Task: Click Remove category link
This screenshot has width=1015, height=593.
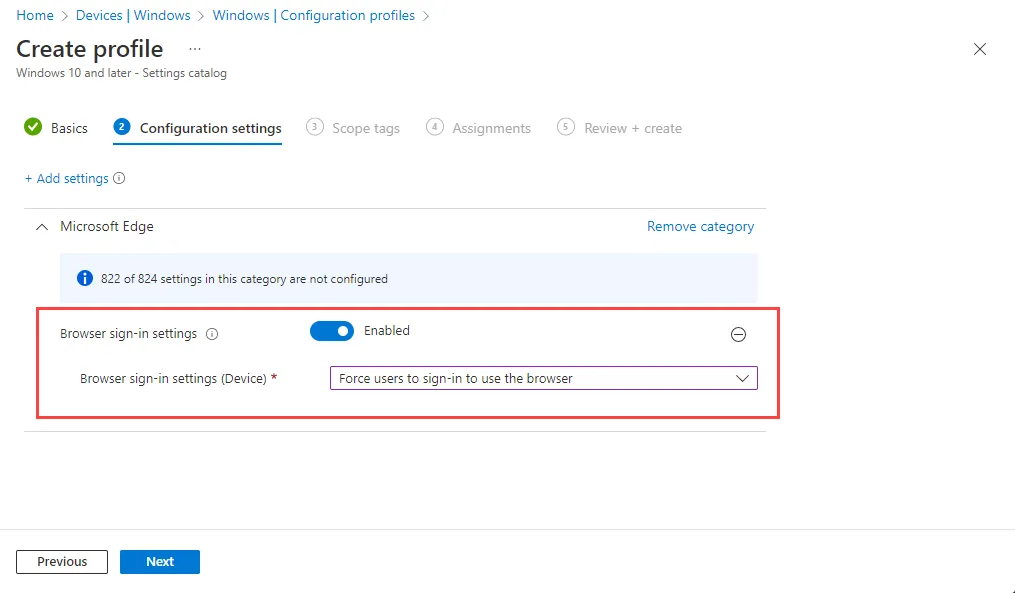Action: (x=700, y=227)
